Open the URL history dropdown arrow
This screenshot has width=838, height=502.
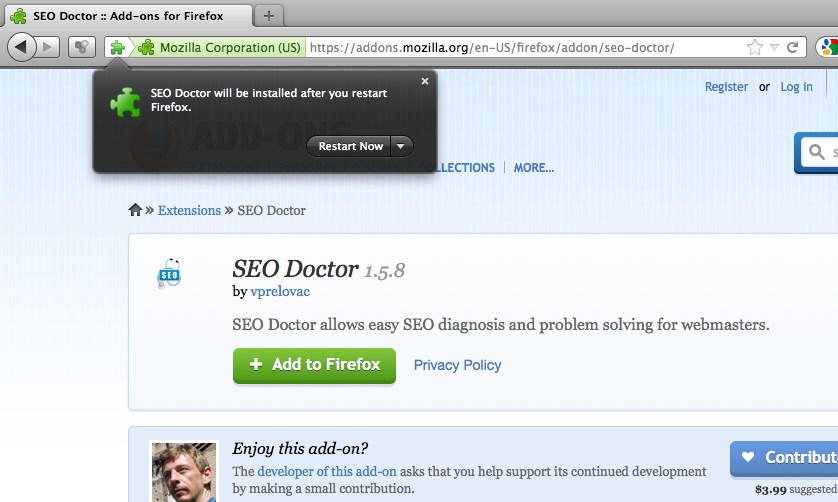(774, 48)
